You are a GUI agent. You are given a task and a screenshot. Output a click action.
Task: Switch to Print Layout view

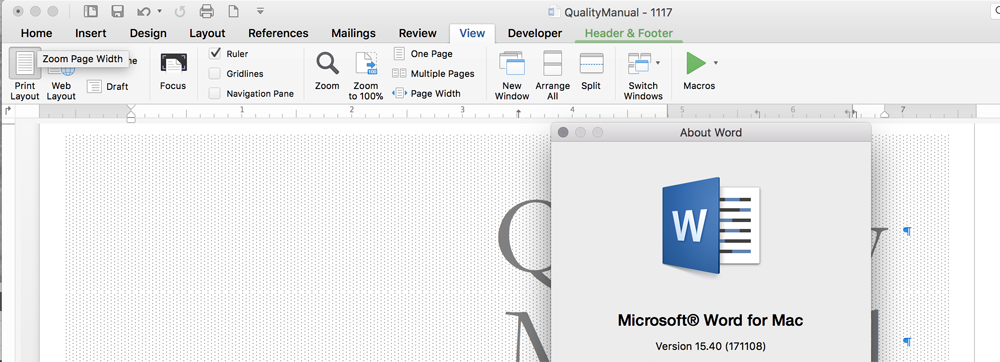tap(25, 75)
